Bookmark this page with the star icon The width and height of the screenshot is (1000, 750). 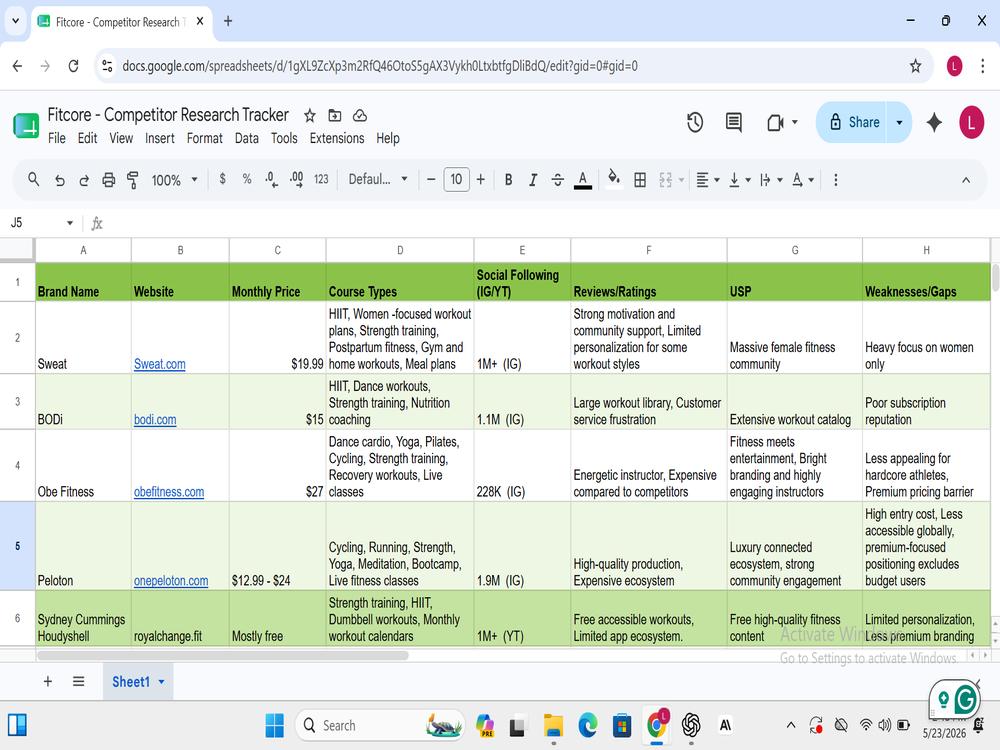915,66
